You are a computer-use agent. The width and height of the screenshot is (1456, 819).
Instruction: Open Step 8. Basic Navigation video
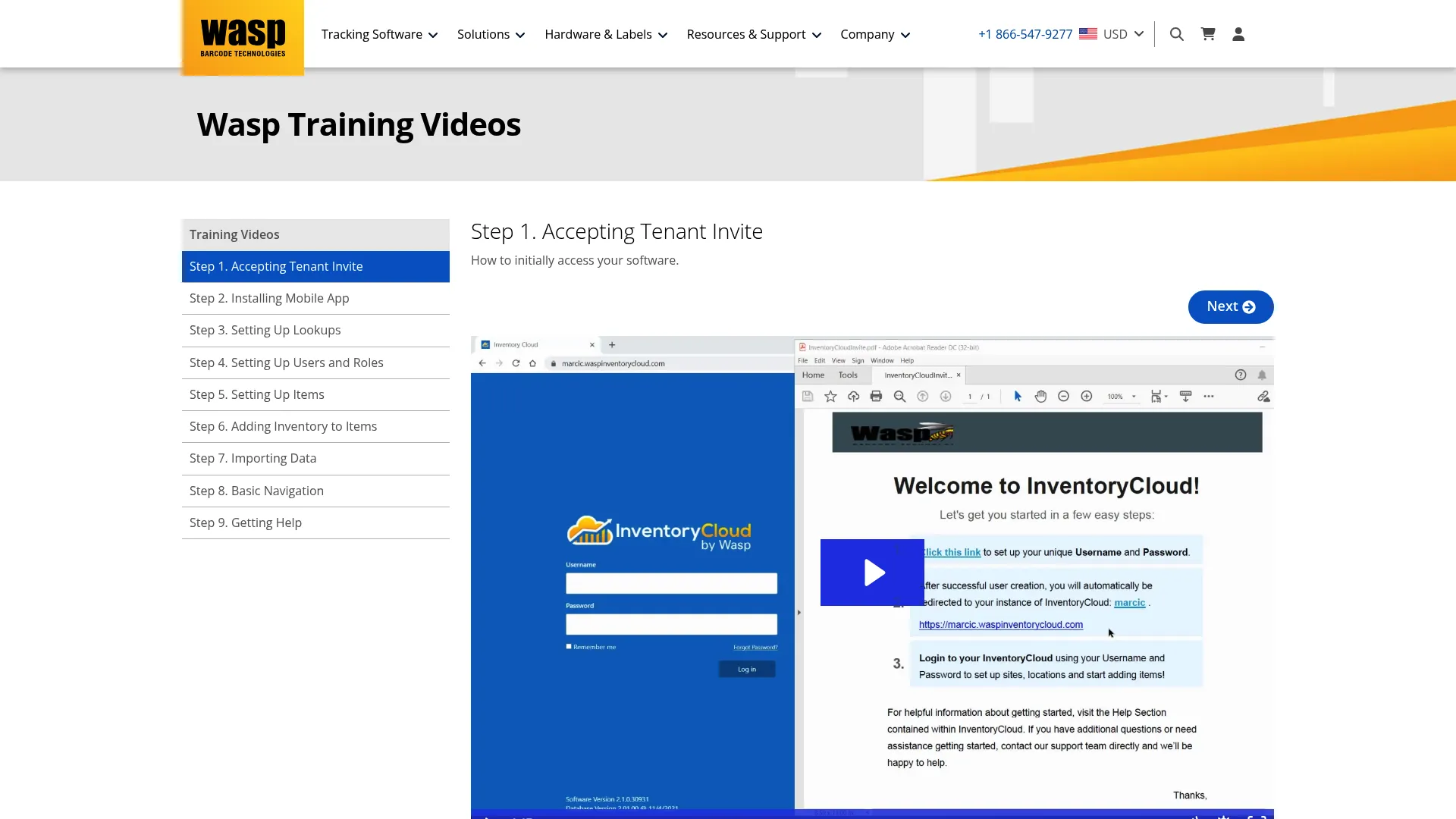(x=315, y=491)
